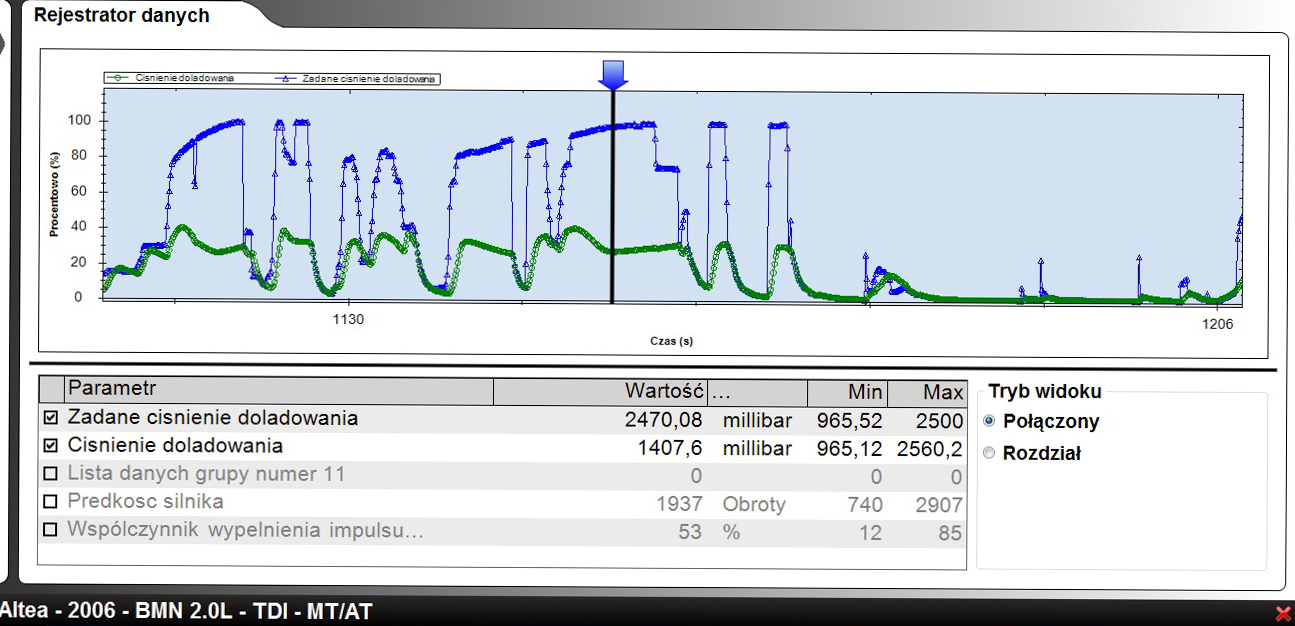Click the Min value 740
1295x626 pixels.
click(x=865, y=505)
